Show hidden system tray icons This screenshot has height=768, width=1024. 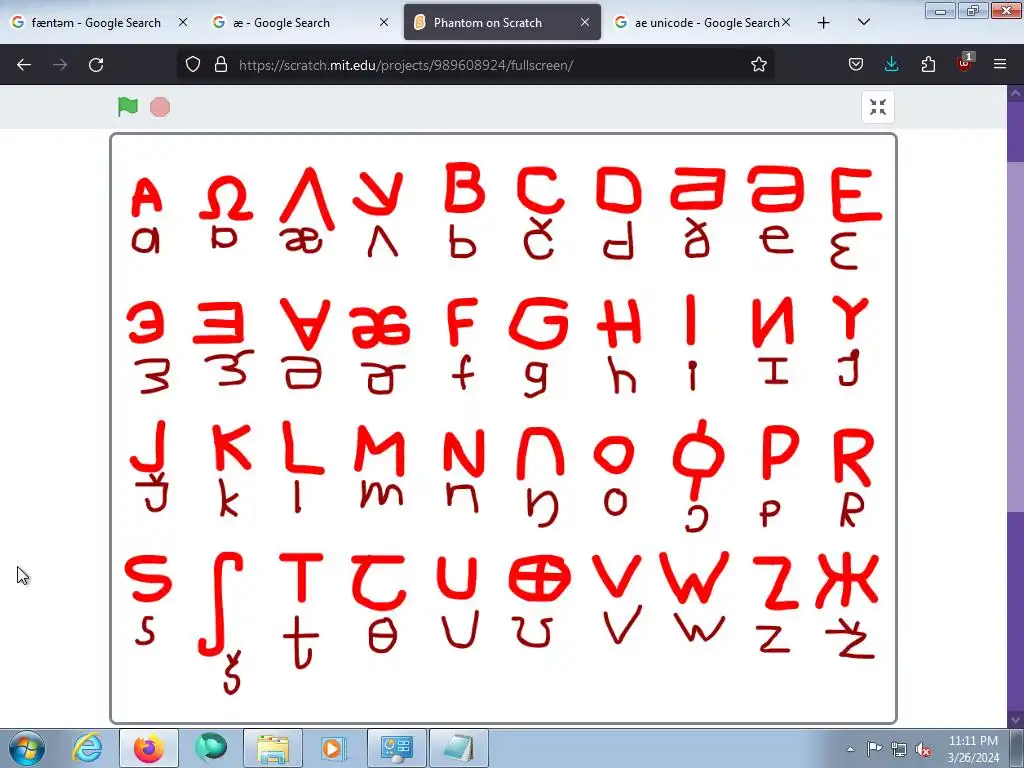pyautogui.click(x=850, y=749)
